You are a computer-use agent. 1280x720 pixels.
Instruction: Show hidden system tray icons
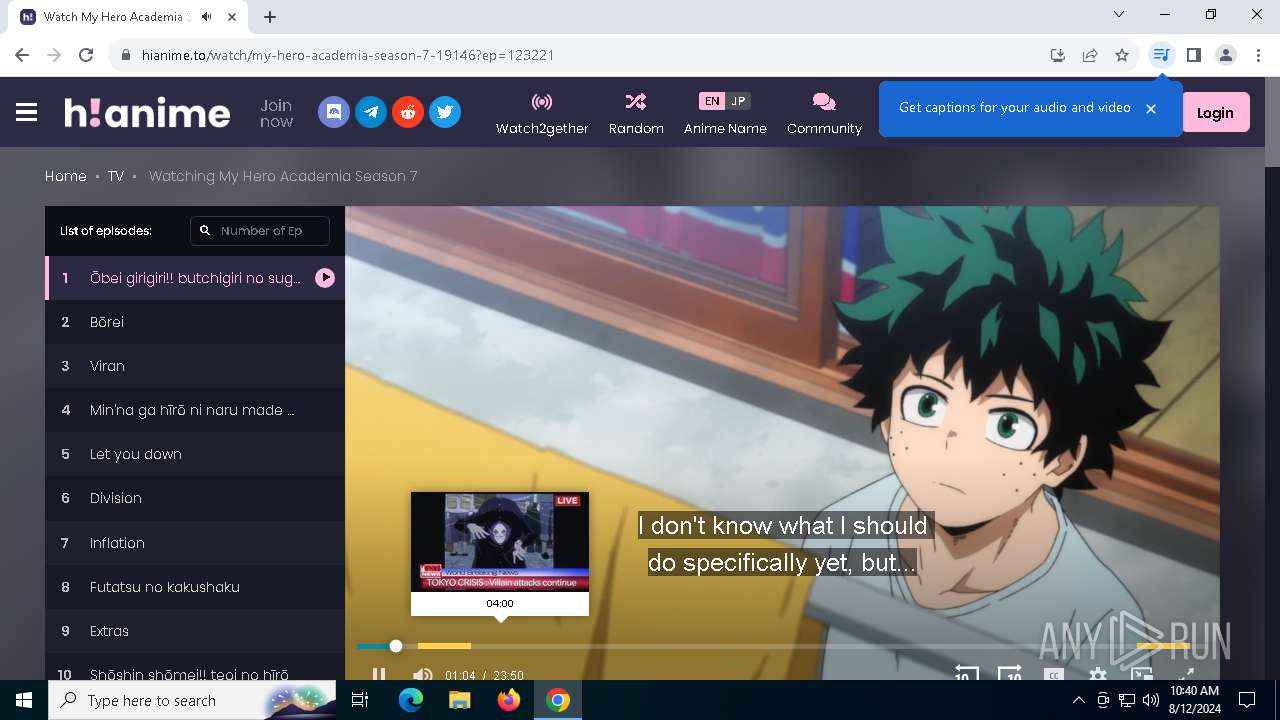pyautogui.click(x=1078, y=700)
